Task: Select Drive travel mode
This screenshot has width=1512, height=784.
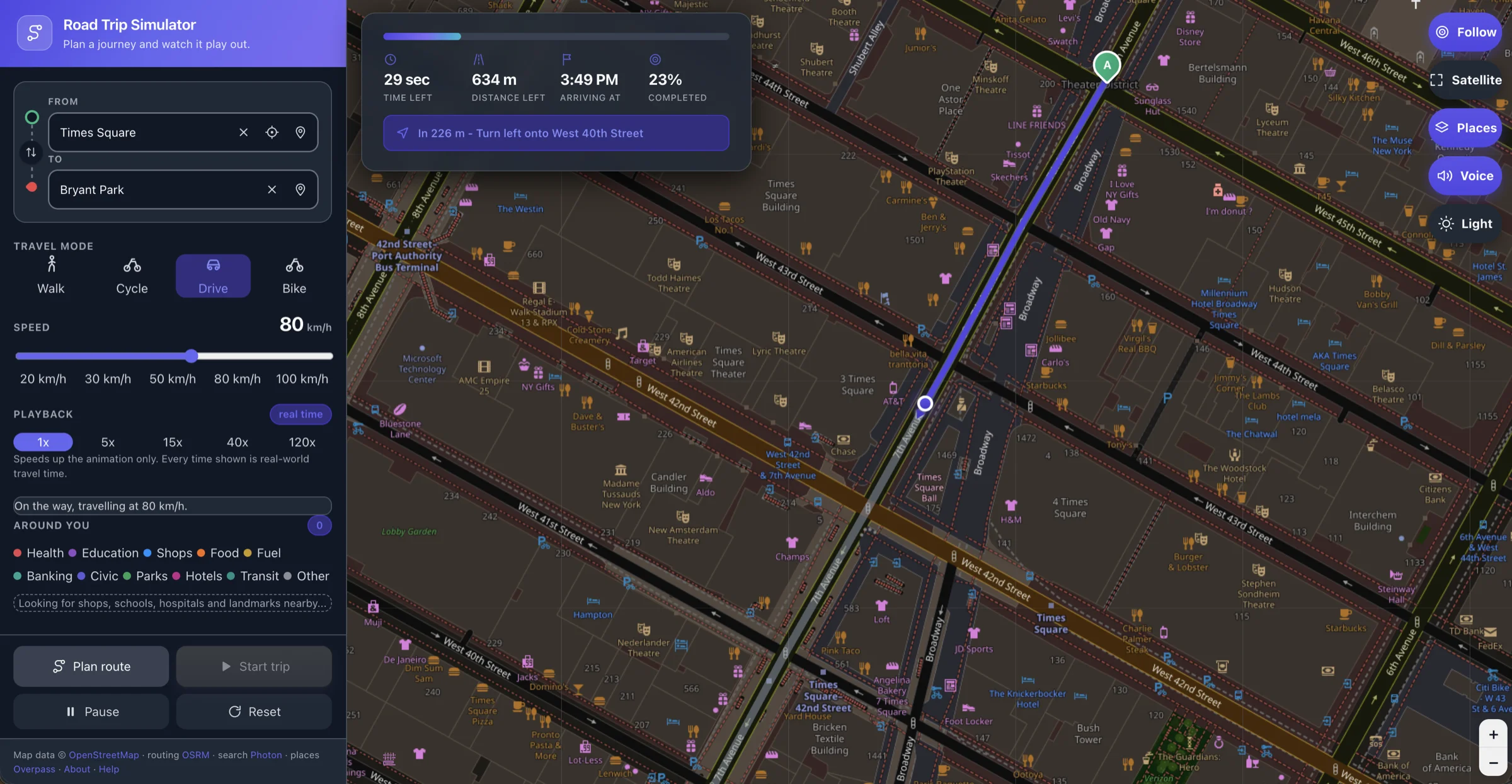Action: tap(213, 276)
